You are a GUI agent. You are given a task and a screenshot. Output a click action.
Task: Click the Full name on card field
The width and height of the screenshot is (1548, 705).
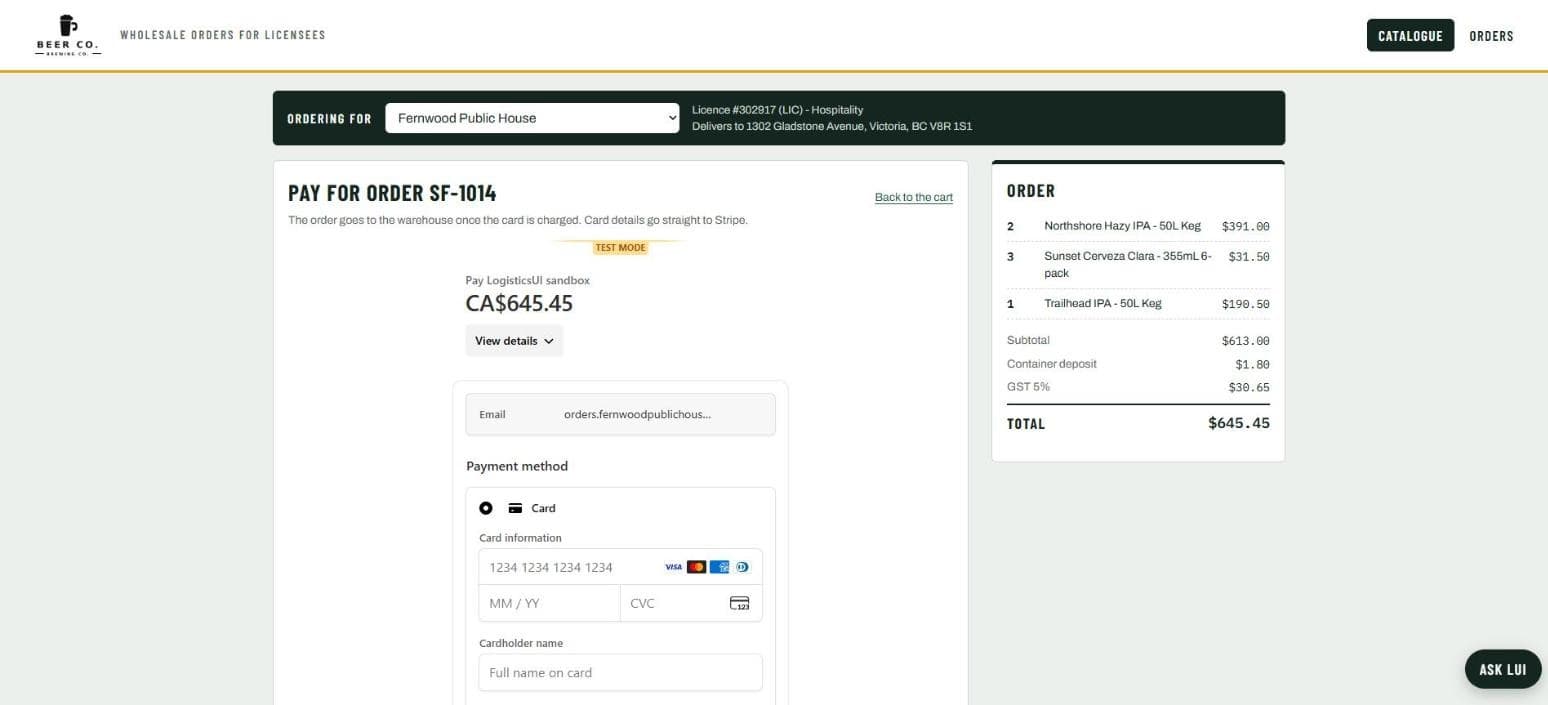click(x=620, y=672)
